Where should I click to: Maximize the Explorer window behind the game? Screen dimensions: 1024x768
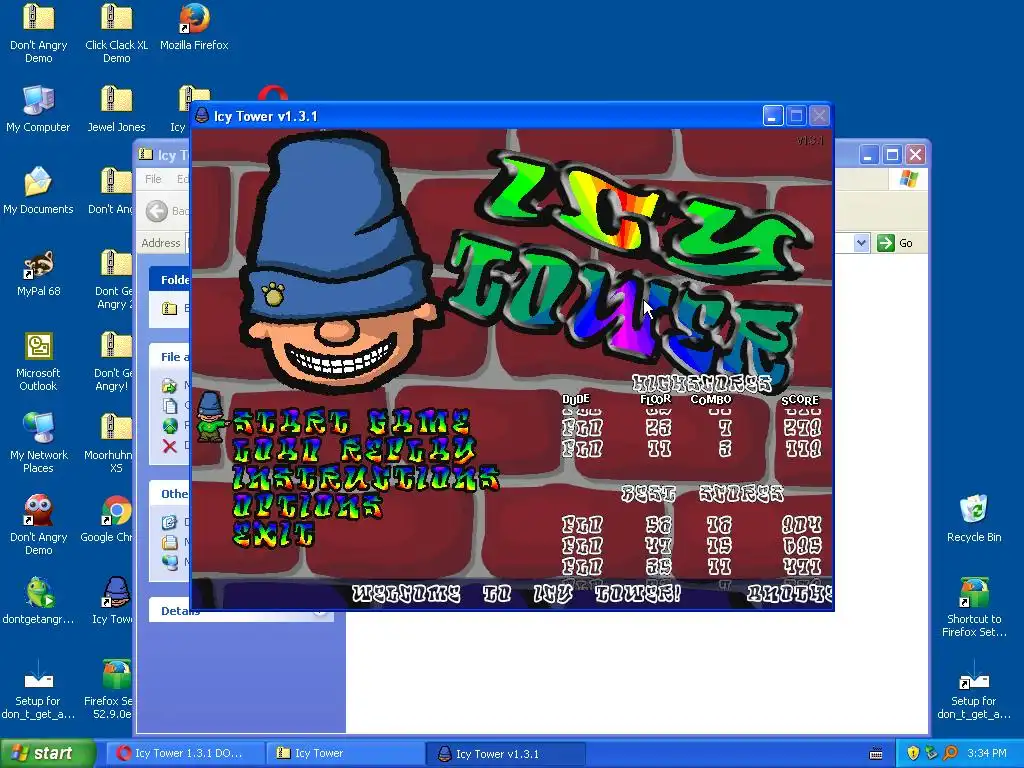(892, 155)
